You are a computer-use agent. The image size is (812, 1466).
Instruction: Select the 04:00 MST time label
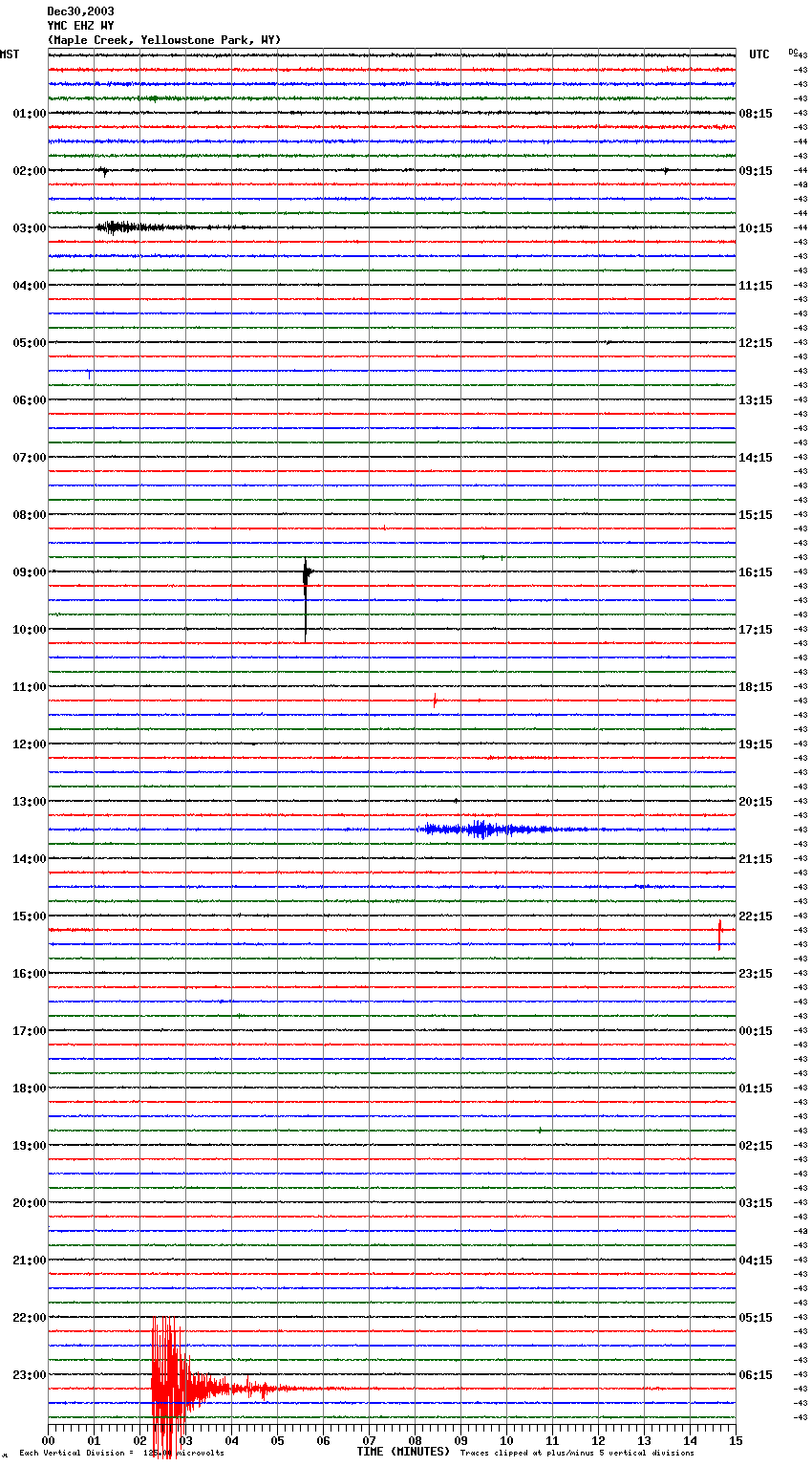tap(29, 286)
